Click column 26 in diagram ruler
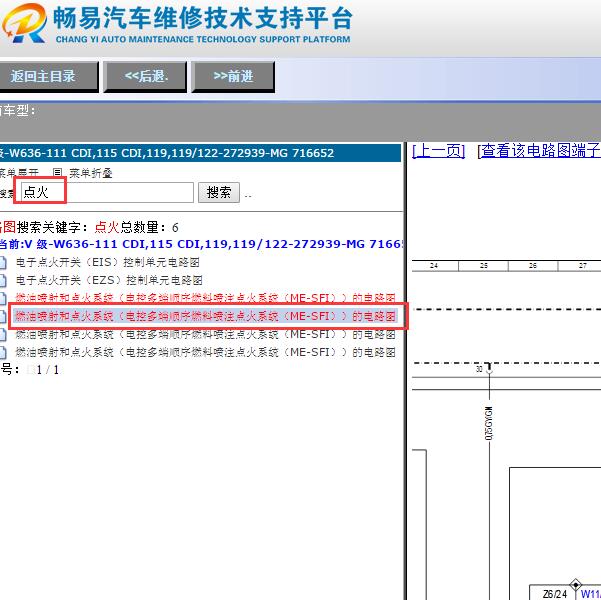This screenshot has height=600, width=601. pos(533,266)
